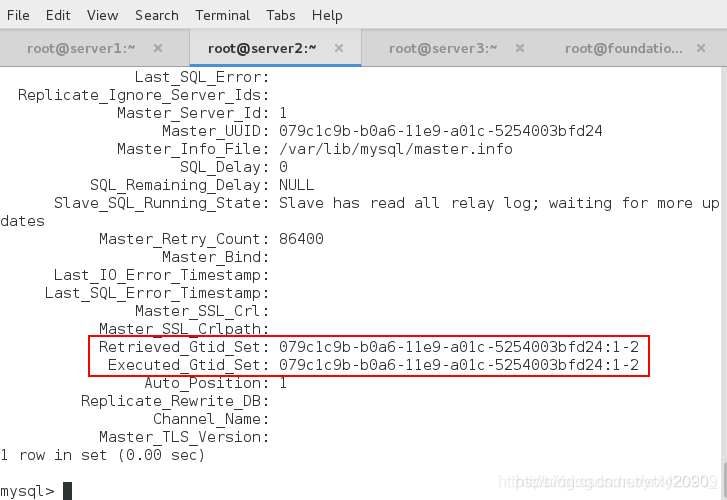
Task: Switch to the root@server3 tab
Action: pyautogui.click(x=443, y=48)
